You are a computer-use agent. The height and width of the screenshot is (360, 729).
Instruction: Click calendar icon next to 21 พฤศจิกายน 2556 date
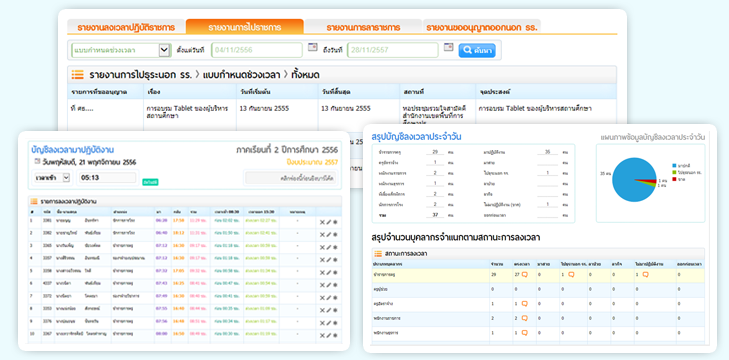[38, 162]
